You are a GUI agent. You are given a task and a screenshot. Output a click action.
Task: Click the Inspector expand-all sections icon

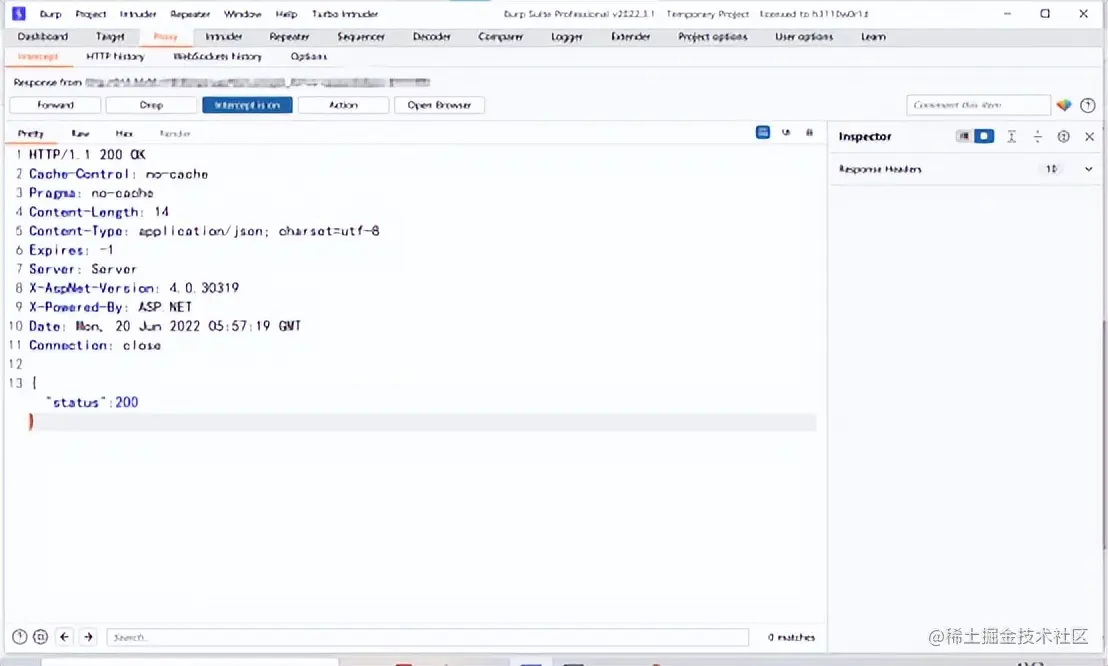[x=1011, y=136]
